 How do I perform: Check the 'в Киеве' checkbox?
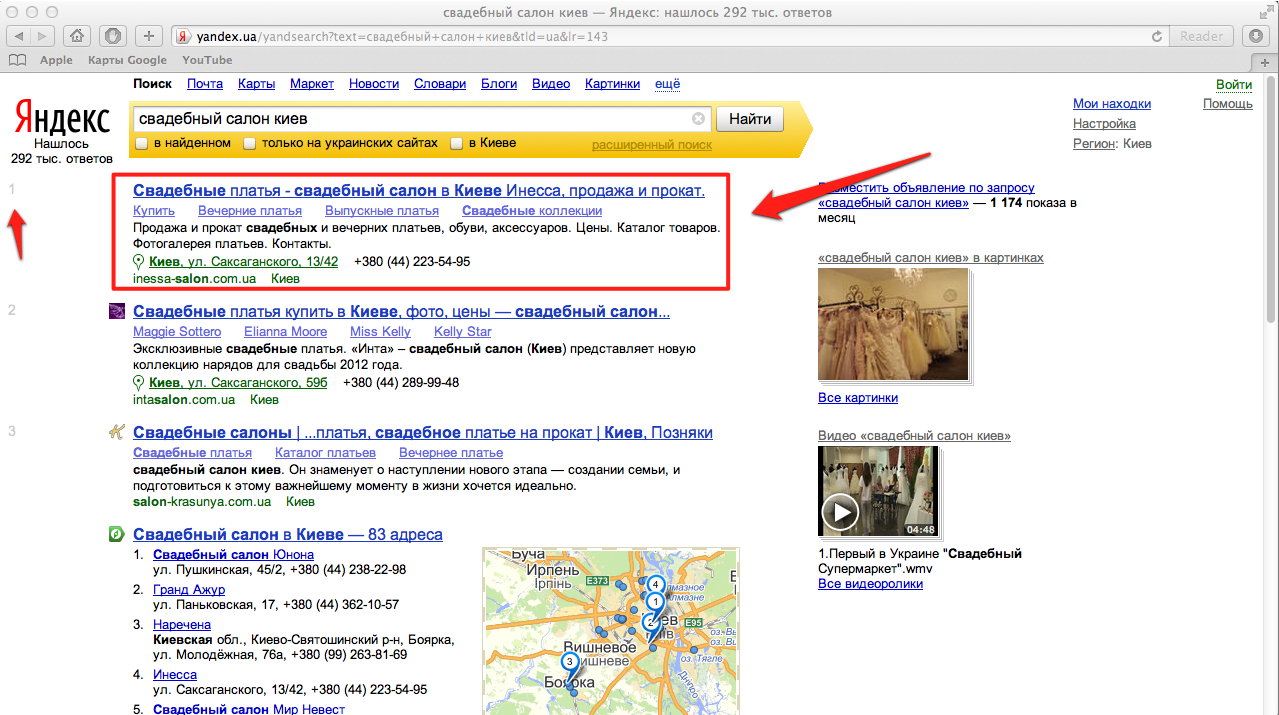457,143
